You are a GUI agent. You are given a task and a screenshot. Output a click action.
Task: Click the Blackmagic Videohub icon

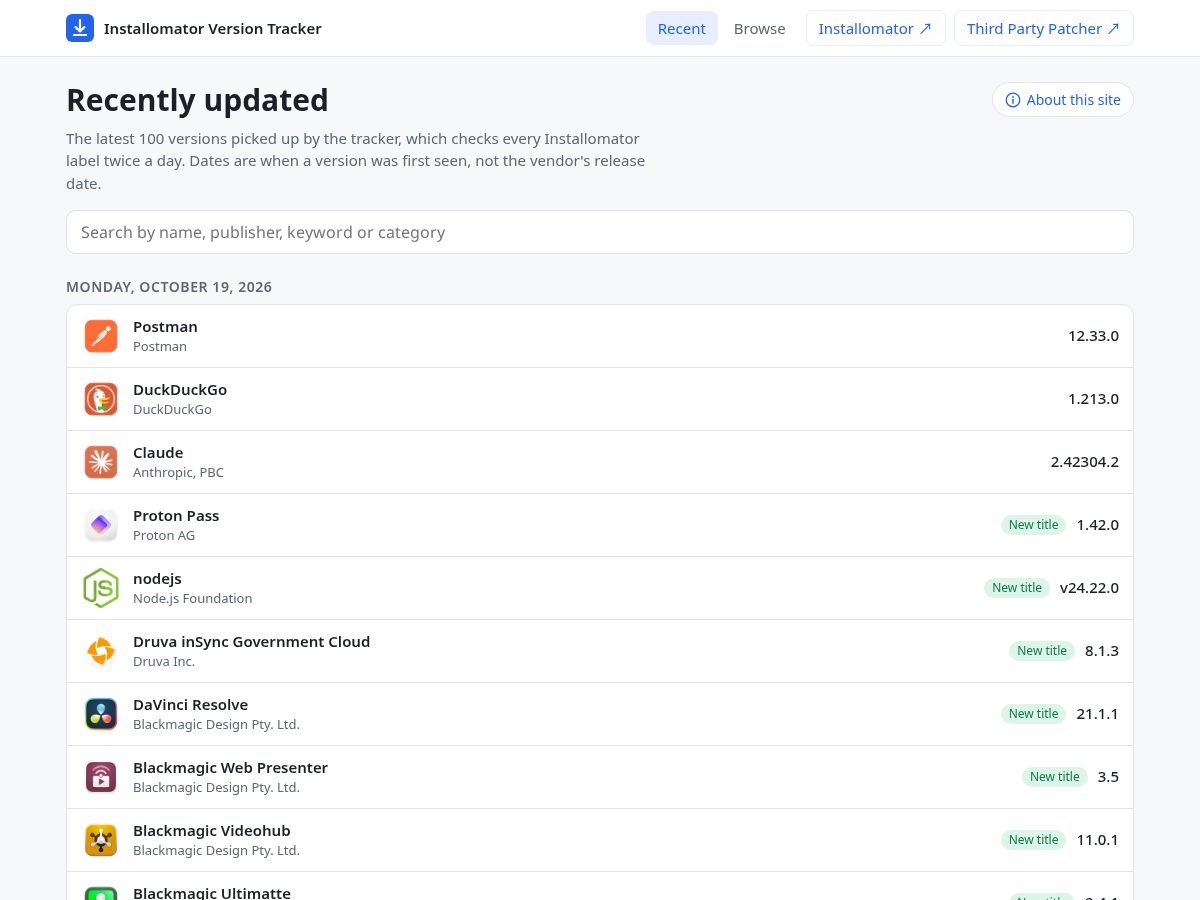(x=101, y=840)
